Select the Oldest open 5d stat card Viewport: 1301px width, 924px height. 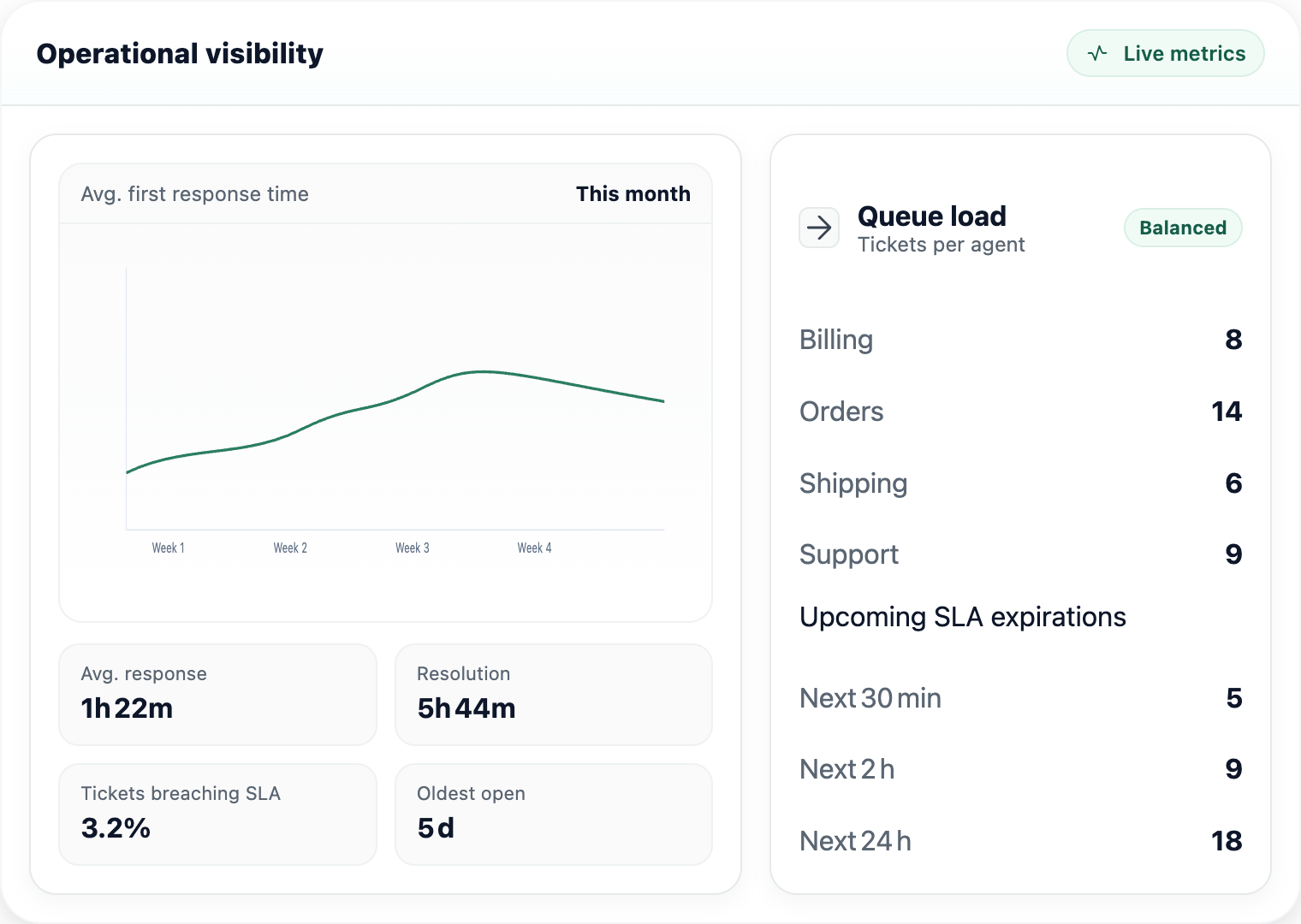click(x=553, y=814)
